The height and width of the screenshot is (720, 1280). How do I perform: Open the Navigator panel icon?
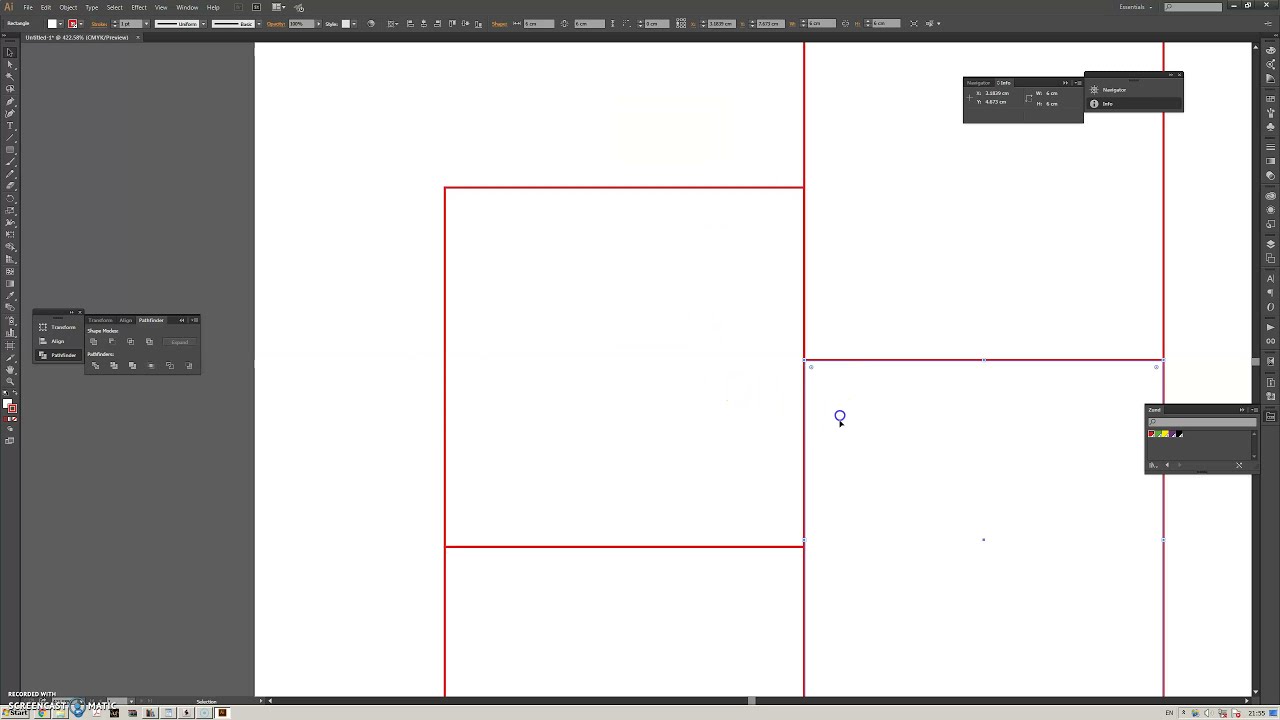[x=1094, y=90]
